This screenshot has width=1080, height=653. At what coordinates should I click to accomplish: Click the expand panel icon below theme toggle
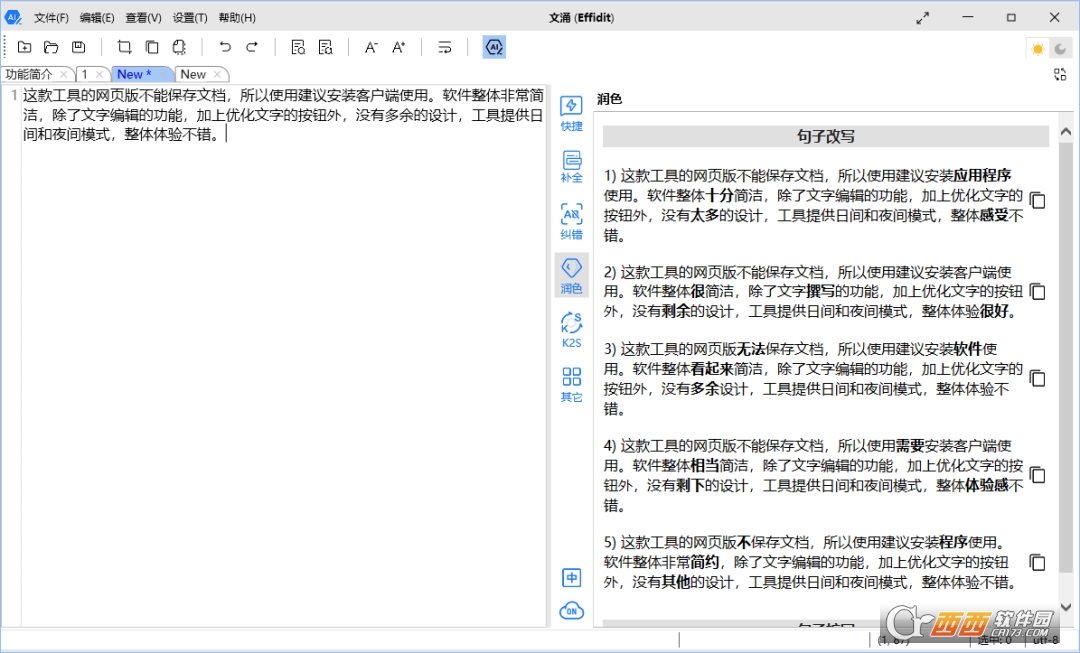[x=1060, y=74]
